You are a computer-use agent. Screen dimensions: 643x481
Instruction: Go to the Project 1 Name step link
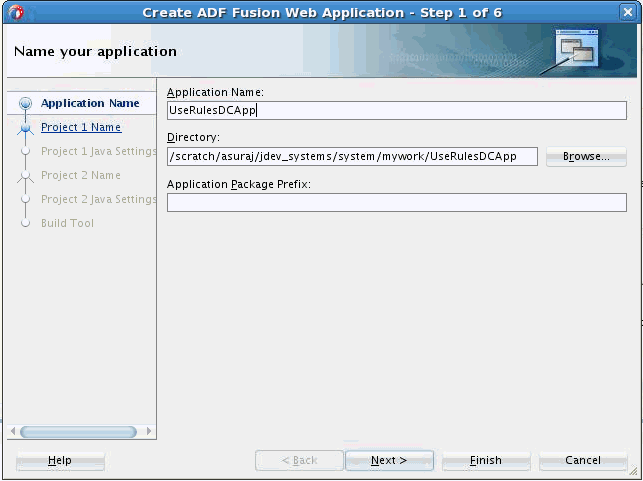pos(81,127)
